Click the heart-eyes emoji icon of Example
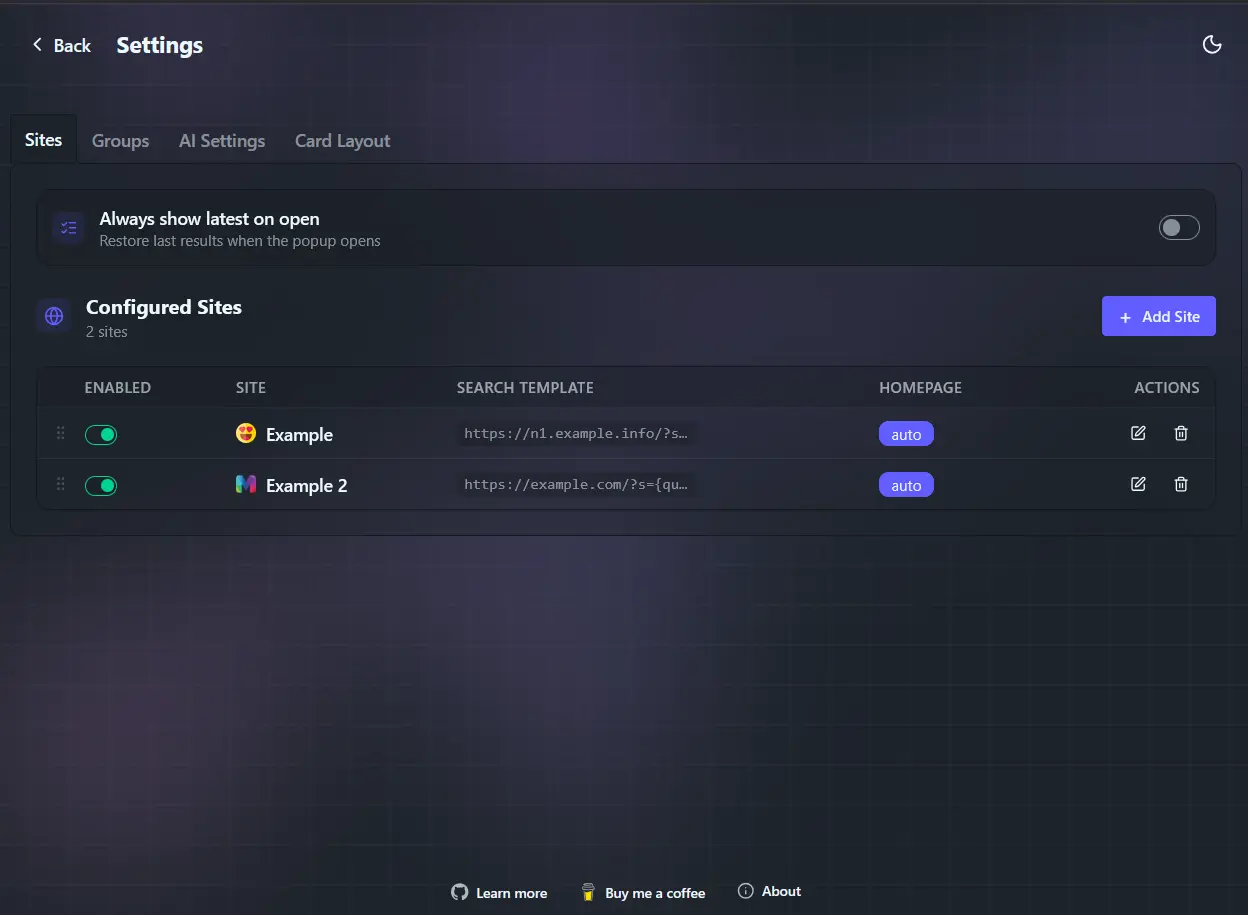1248x915 pixels. (x=246, y=433)
